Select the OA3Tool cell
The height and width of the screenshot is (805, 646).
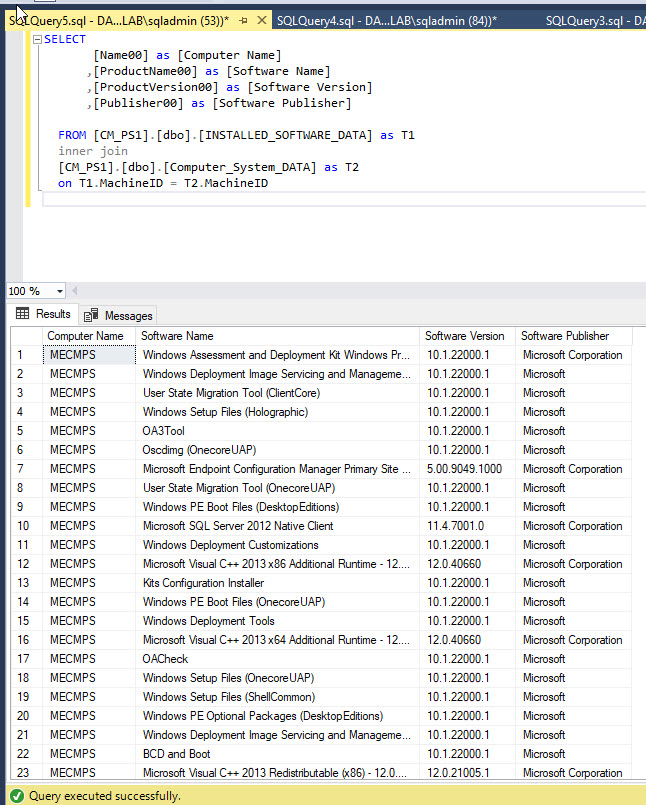[164, 431]
